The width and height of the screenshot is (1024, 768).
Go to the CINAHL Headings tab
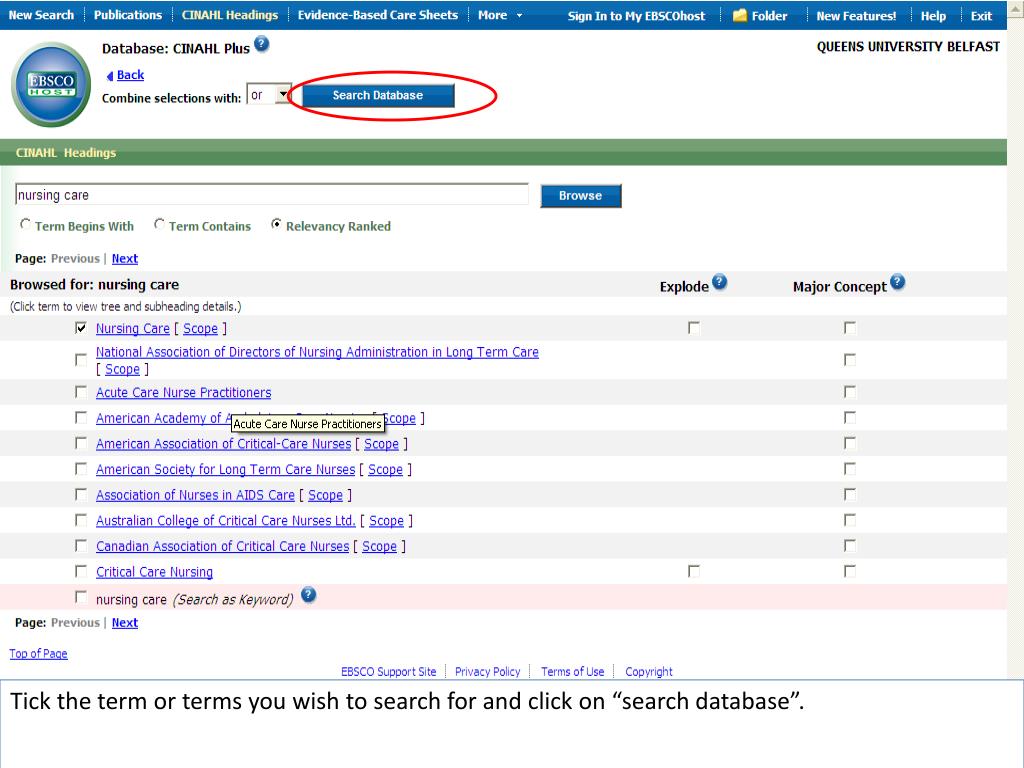(x=230, y=15)
